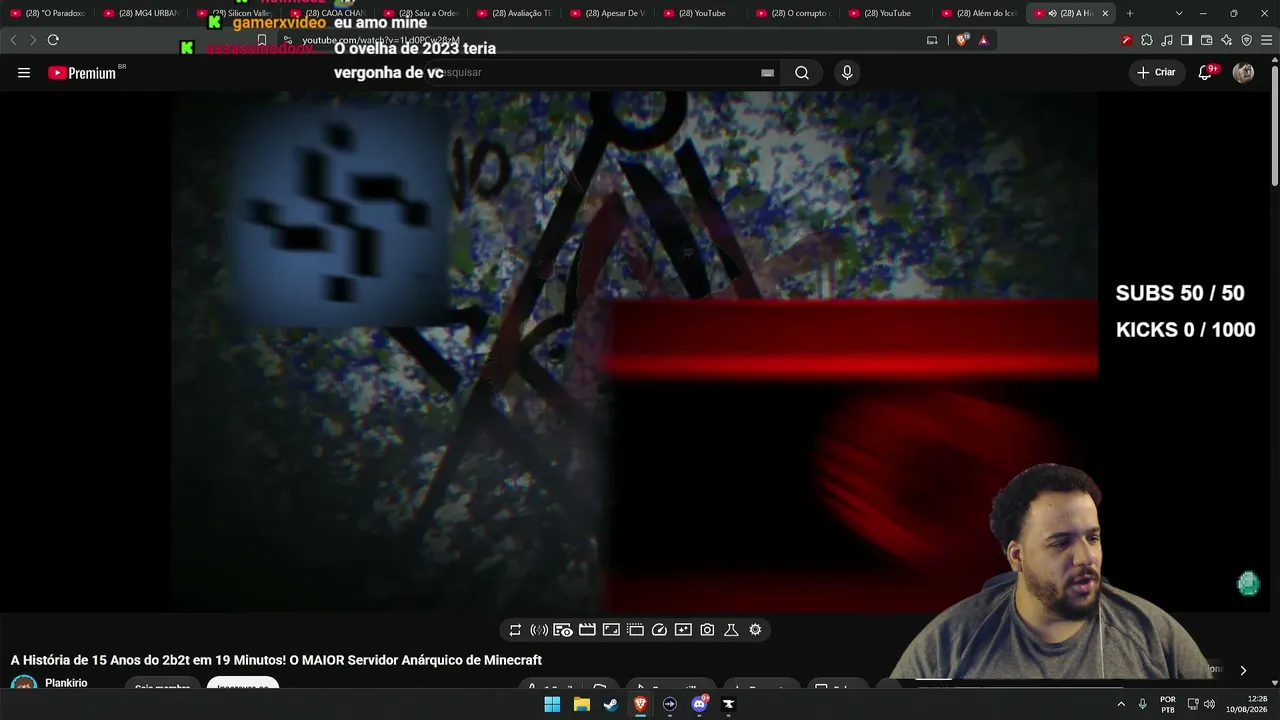Open the experiments flask button
1280x720 pixels.
(731, 630)
